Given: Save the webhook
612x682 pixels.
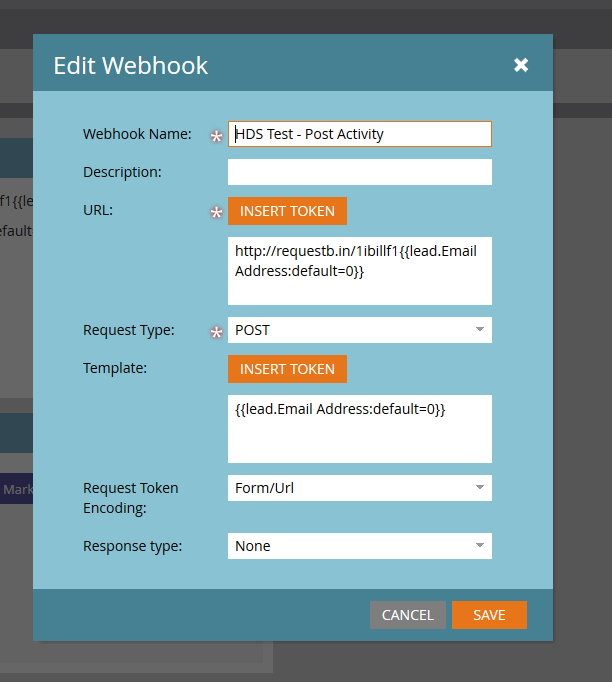Looking at the screenshot, I should pos(489,615).
